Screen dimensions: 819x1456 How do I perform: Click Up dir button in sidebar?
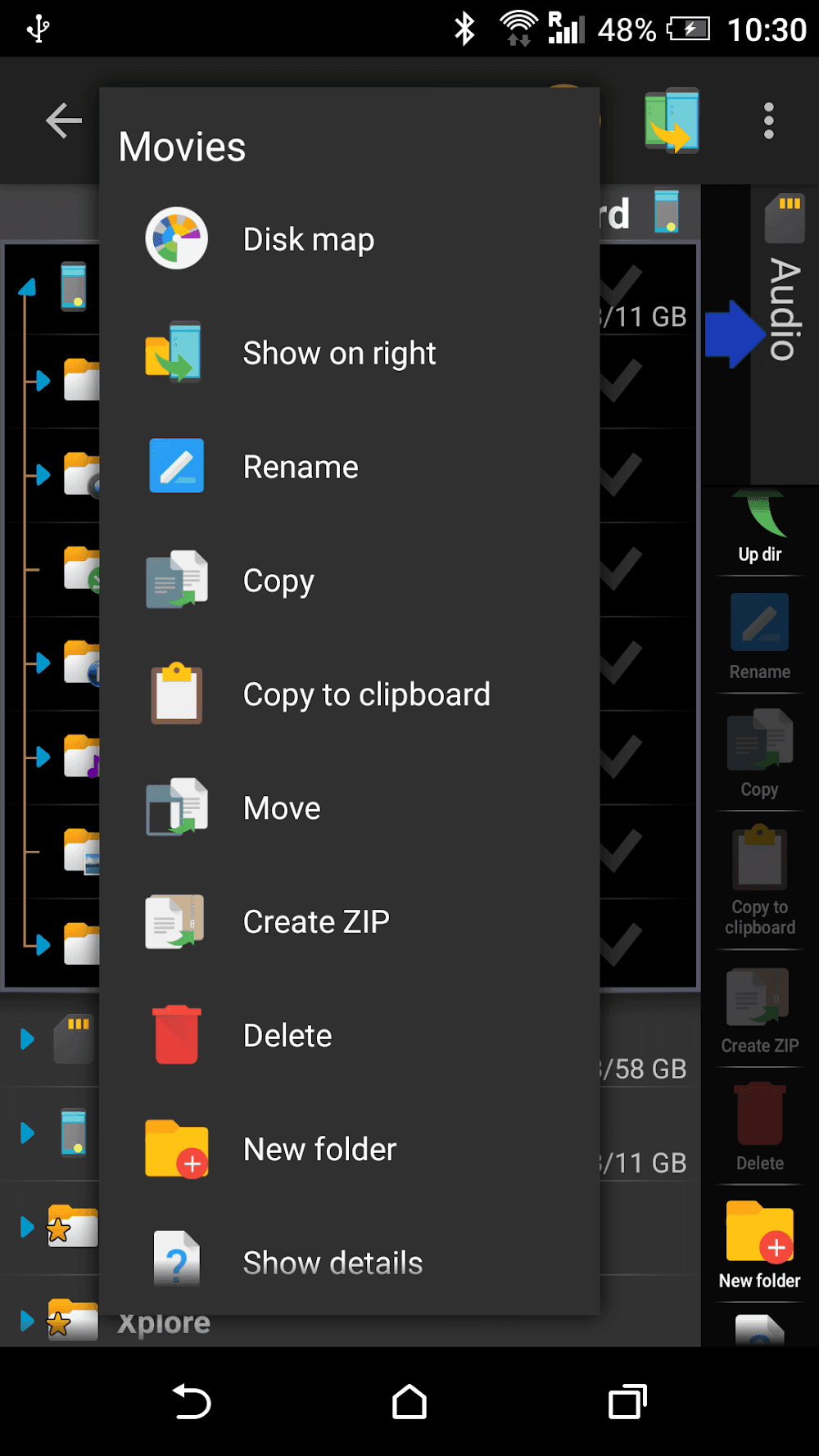[x=759, y=528]
